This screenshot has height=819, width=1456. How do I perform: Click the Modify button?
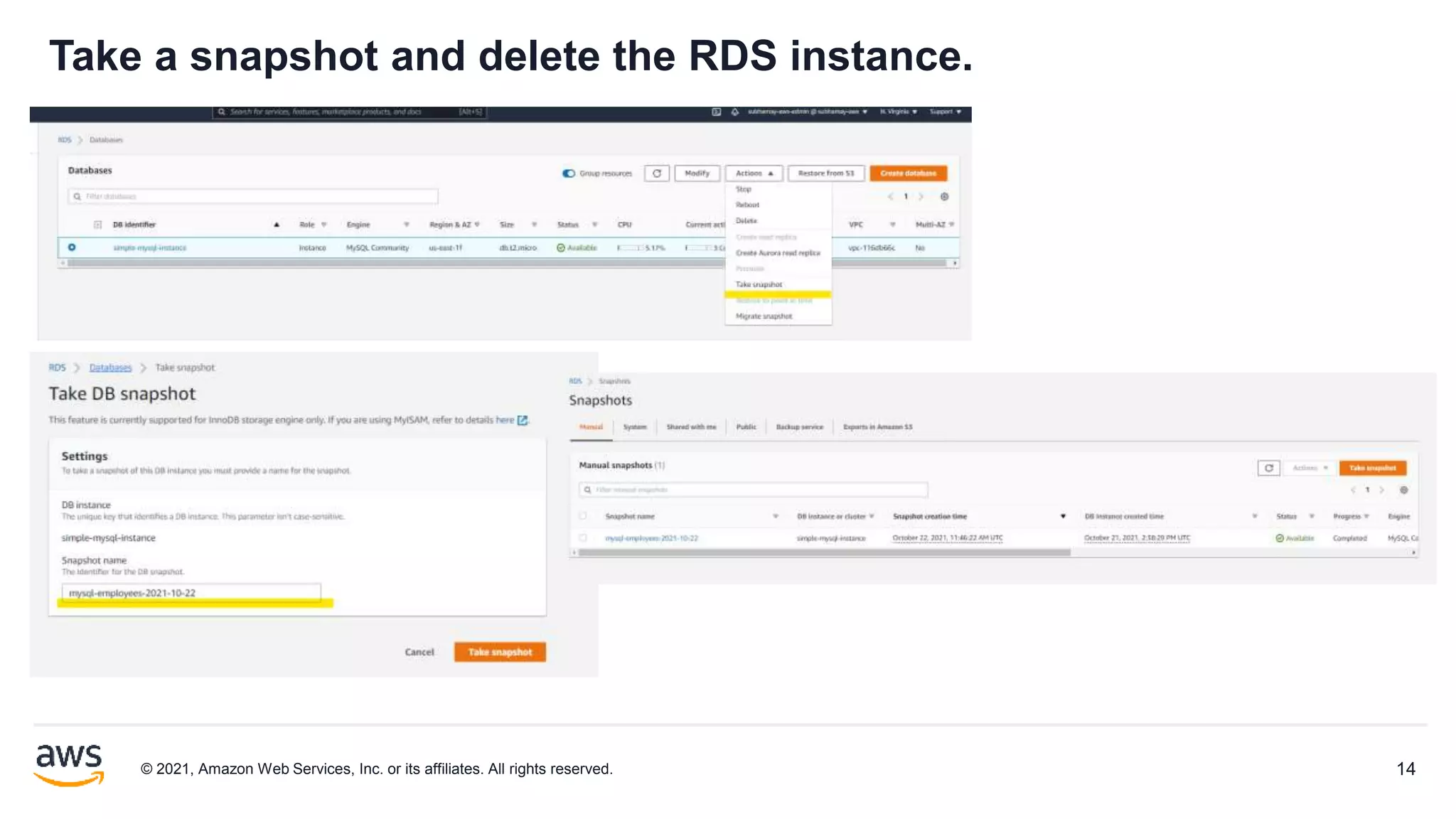coord(697,173)
